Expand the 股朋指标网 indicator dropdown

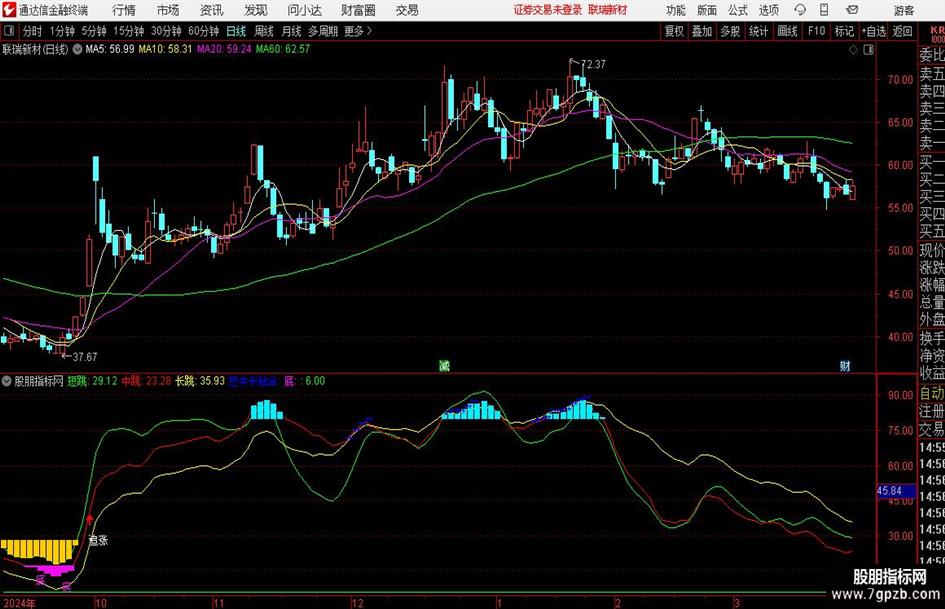(x=7, y=381)
